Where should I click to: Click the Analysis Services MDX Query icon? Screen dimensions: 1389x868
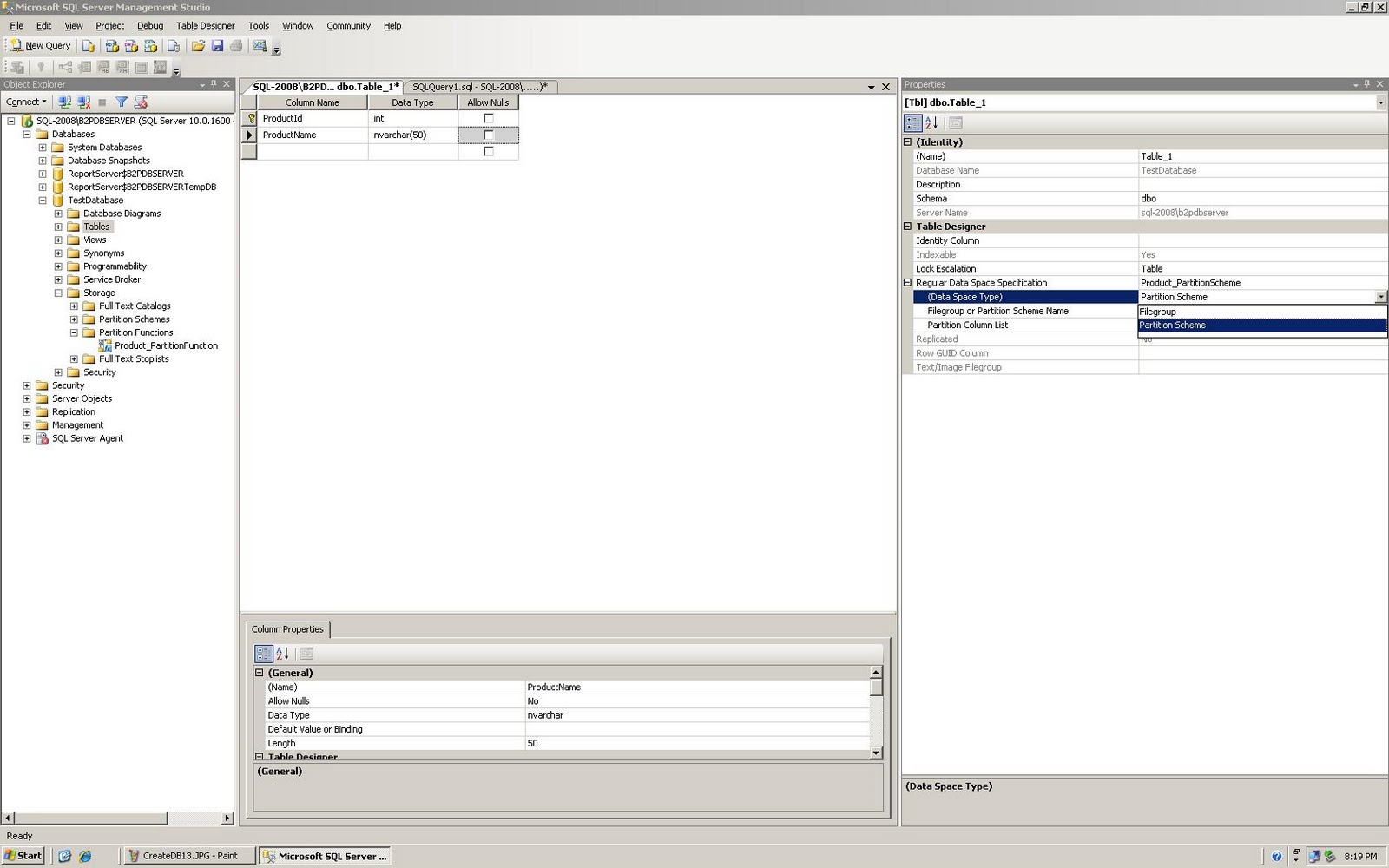(x=112, y=46)
